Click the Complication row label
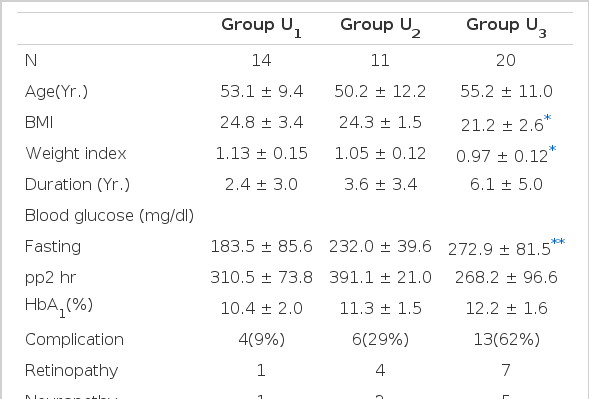Screen dimensions: 589x399 tap(74, 340)
